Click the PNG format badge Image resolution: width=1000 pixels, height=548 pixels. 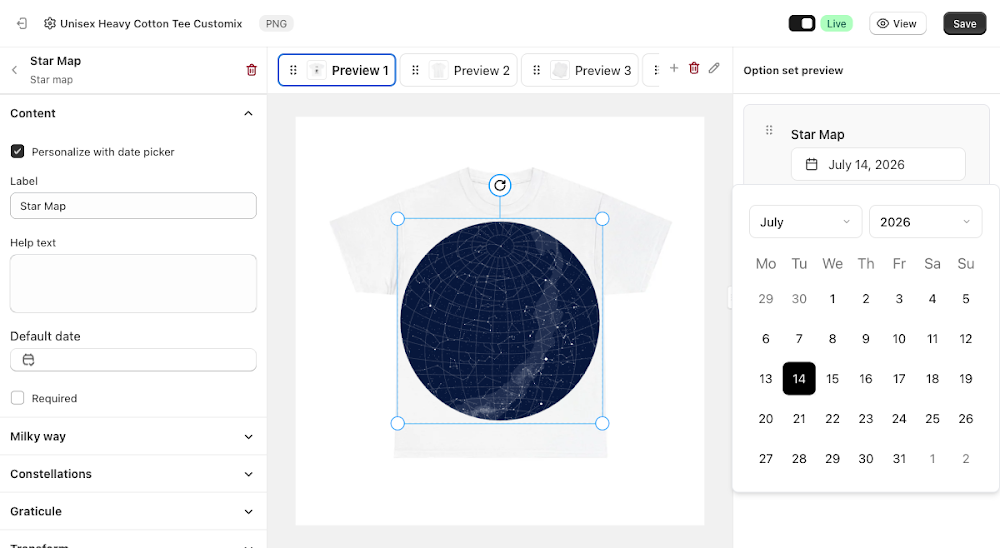tap(276, 24)
